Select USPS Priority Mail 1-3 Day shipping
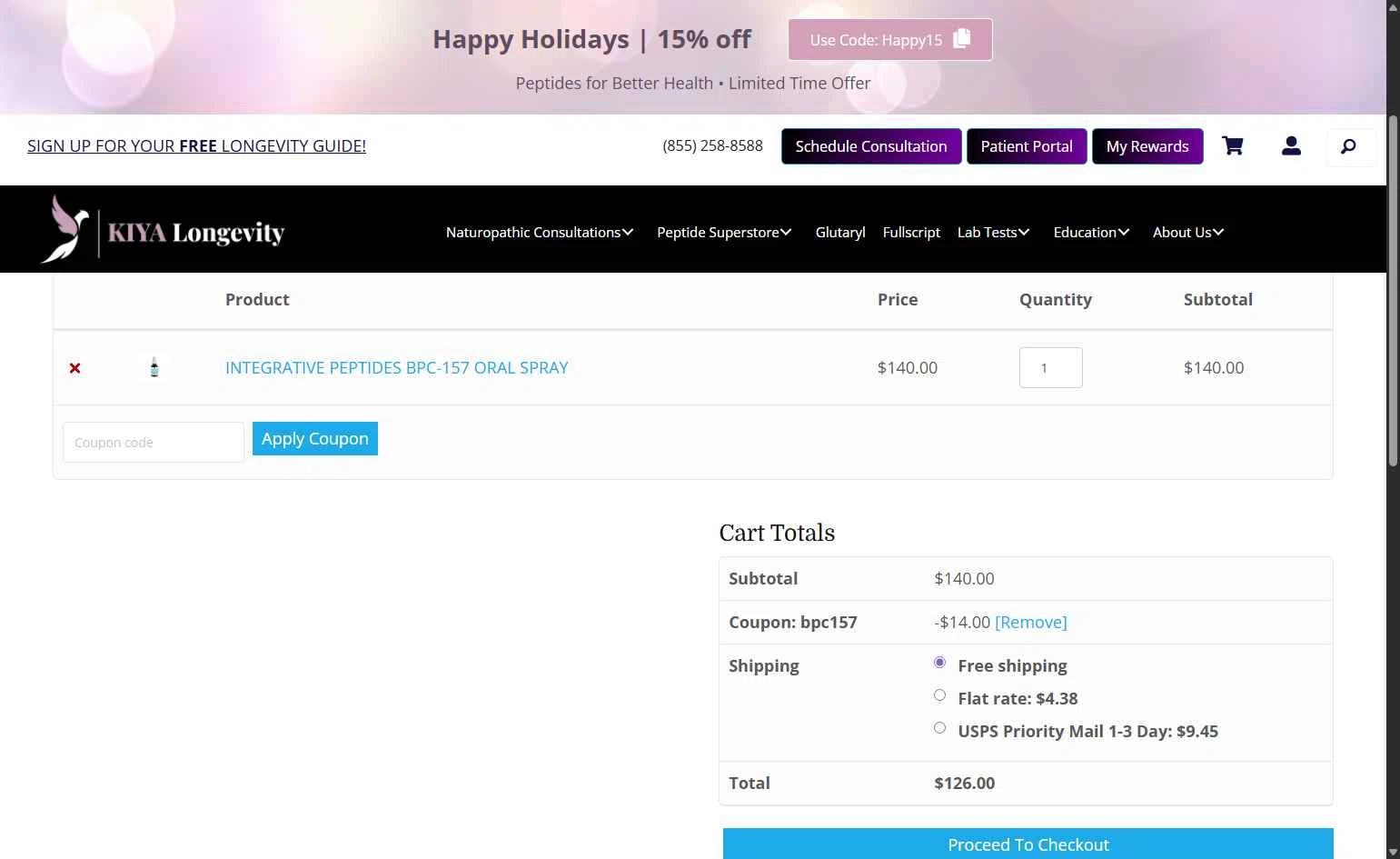The height and width of the screenshot is (859, 1400). [x=939, y=728]
